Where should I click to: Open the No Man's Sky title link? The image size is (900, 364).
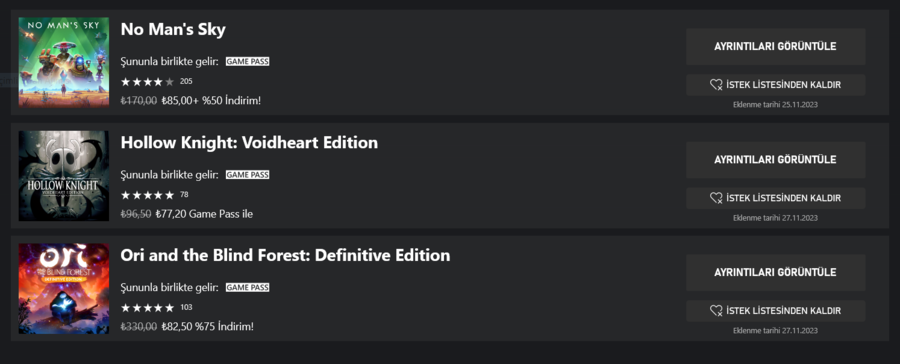pyautogui.click(x=173, y=29)
